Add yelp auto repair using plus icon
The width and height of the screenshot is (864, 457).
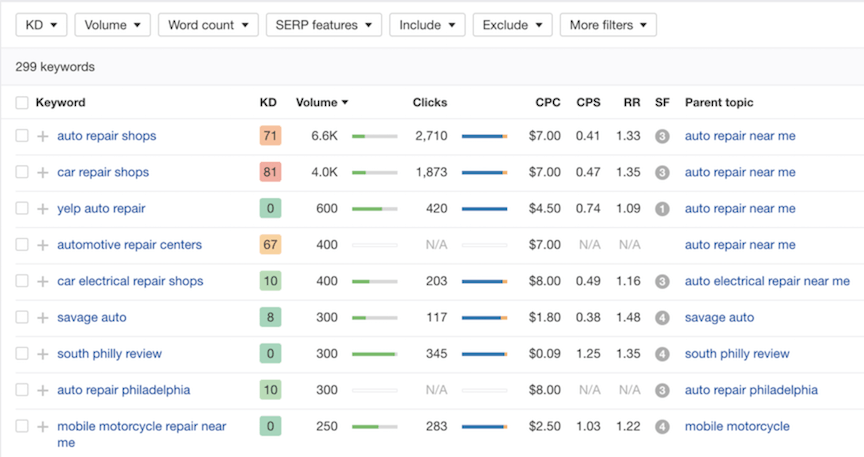click(x=42, y=209)
